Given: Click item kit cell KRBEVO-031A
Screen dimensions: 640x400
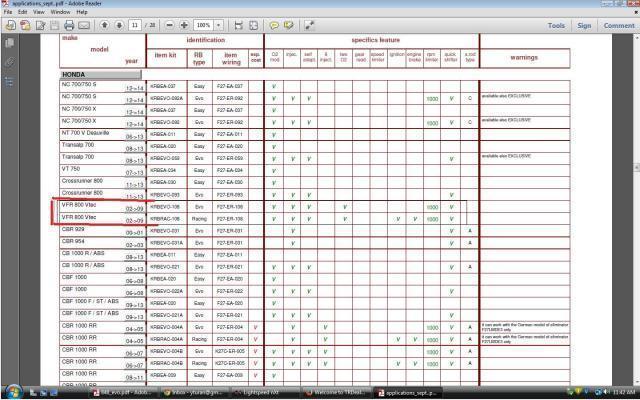Looking at the screenshot, I should (x=167, y=243).
